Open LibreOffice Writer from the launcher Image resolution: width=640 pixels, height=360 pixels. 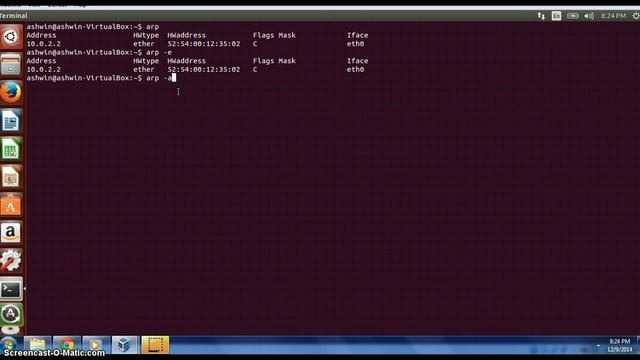tap(11, 120)
